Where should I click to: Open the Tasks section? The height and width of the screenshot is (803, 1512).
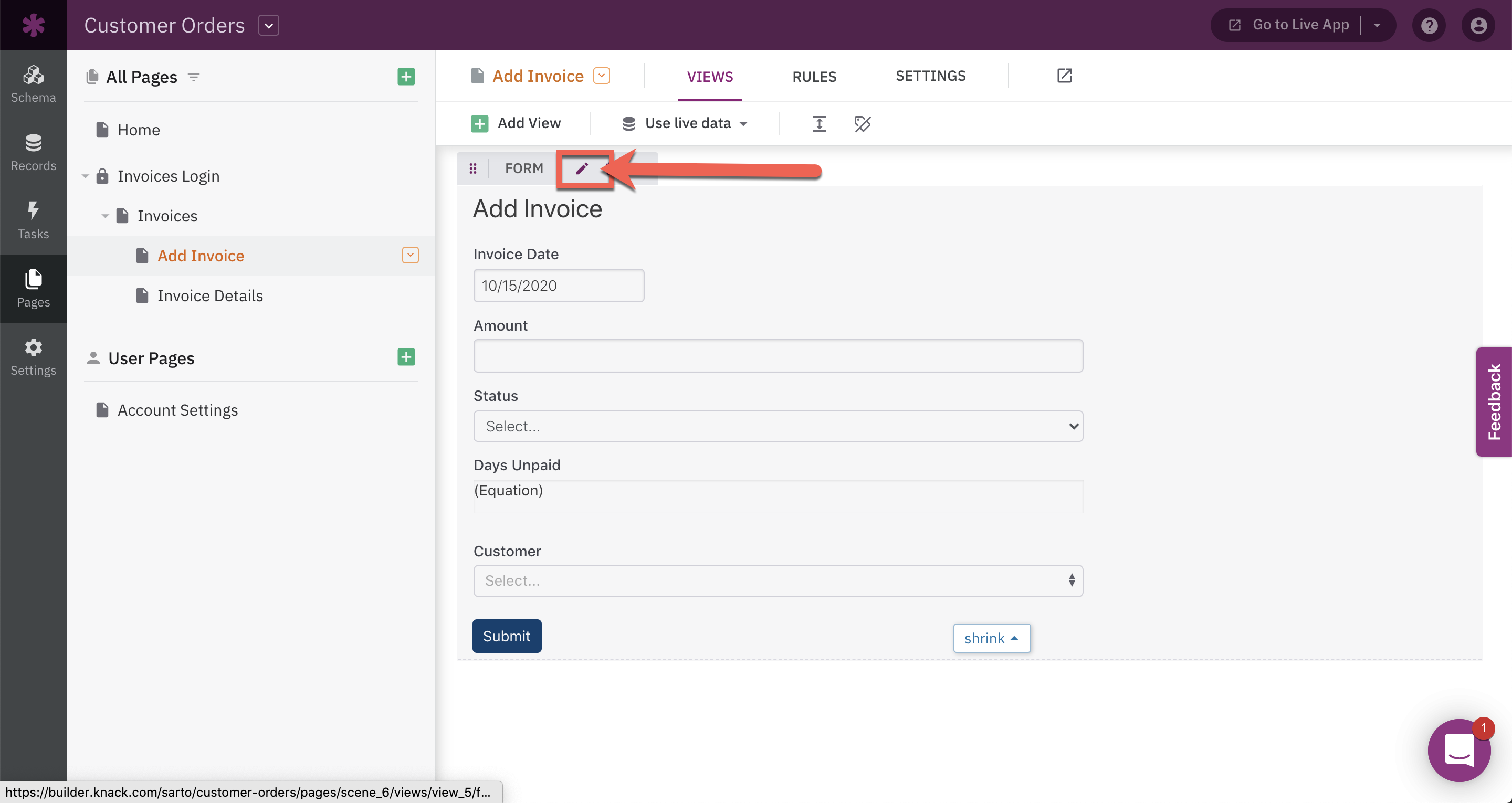point(34,221)
